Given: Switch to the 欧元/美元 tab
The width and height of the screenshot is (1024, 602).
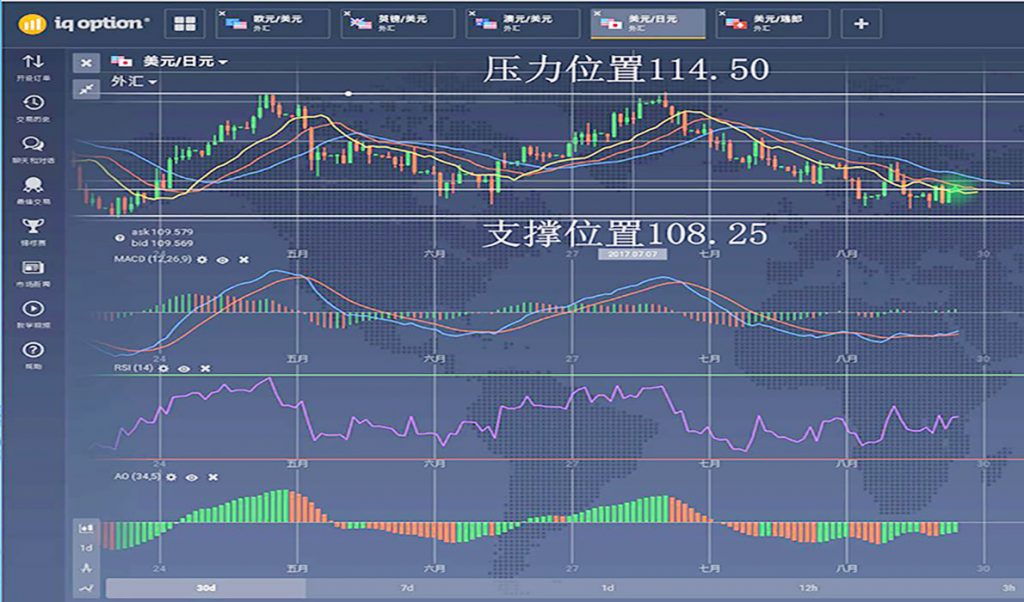Looking at the screenshot, I should click(x=272, y=22).
